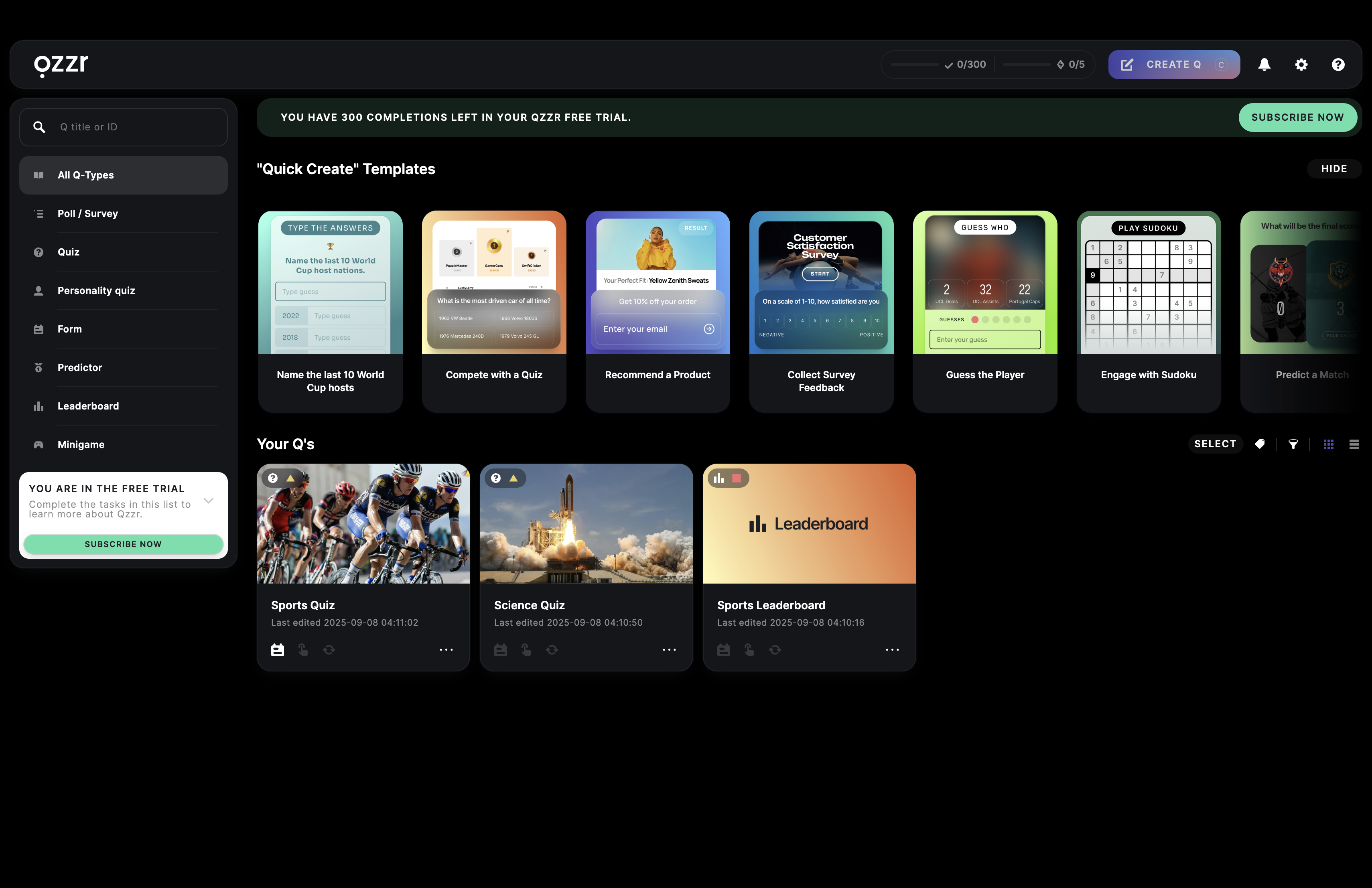Click the refresh icon on Sports Leaderboard card
Image resolution: width=1372 pixels, height=888 pixels.
pos(775,649)
